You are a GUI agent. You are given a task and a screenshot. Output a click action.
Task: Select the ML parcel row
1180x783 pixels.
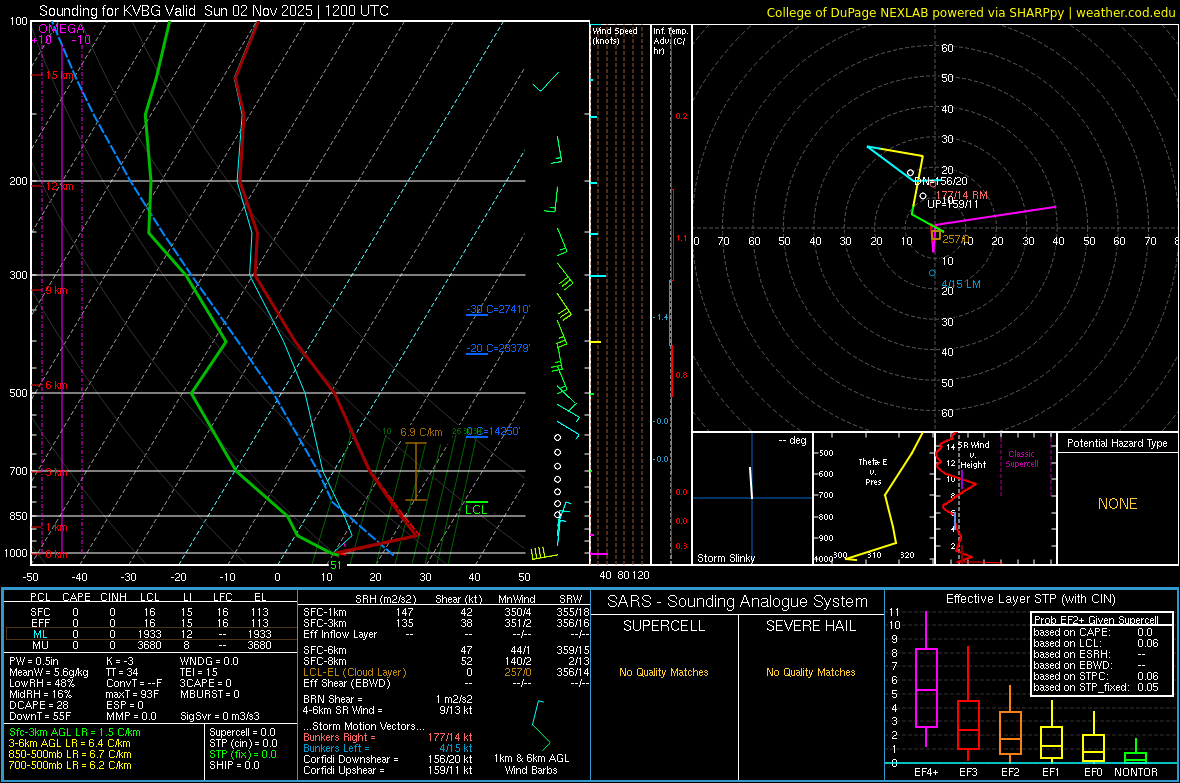pyautogui.click(x=150, y=634)
